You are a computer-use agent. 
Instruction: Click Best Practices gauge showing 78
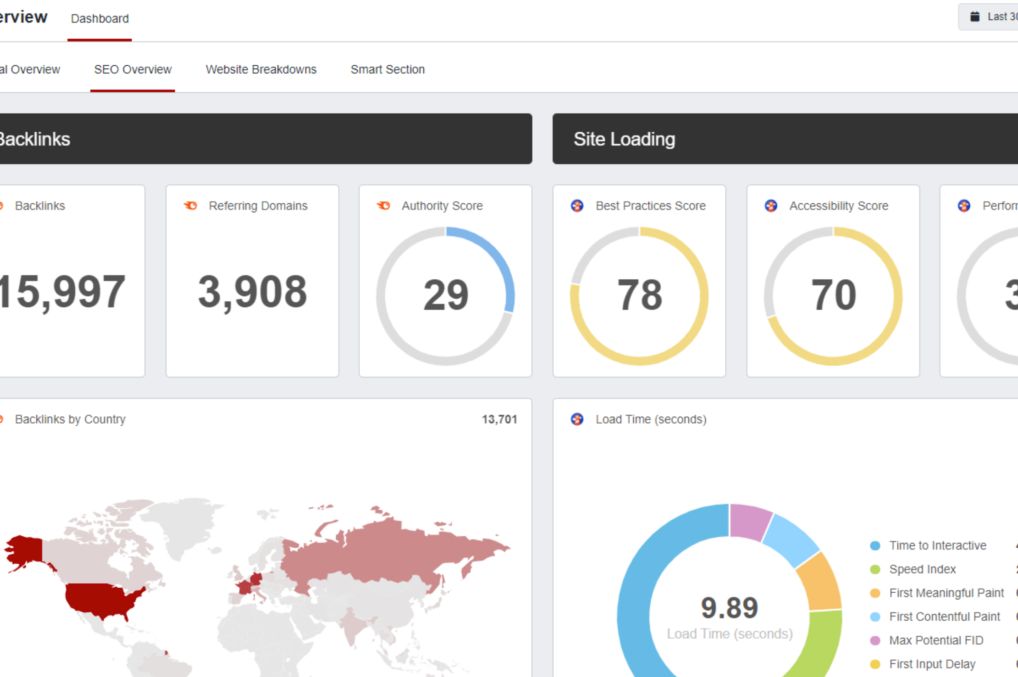(x=639, y=295)
